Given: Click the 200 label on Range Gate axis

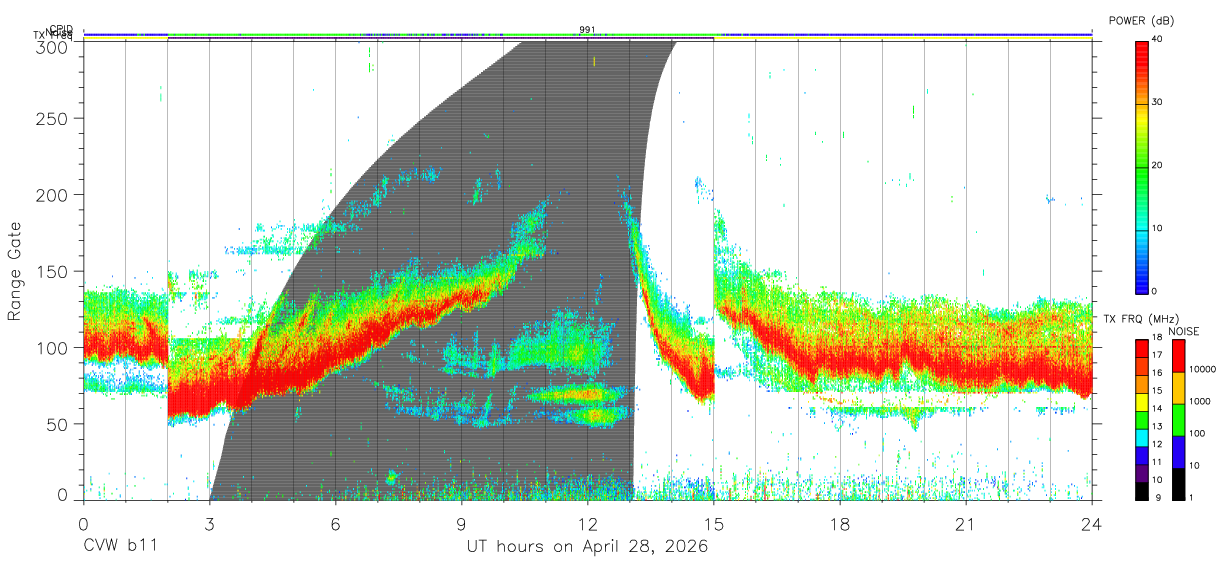Looking at the screenshot, I should [54, 195].
